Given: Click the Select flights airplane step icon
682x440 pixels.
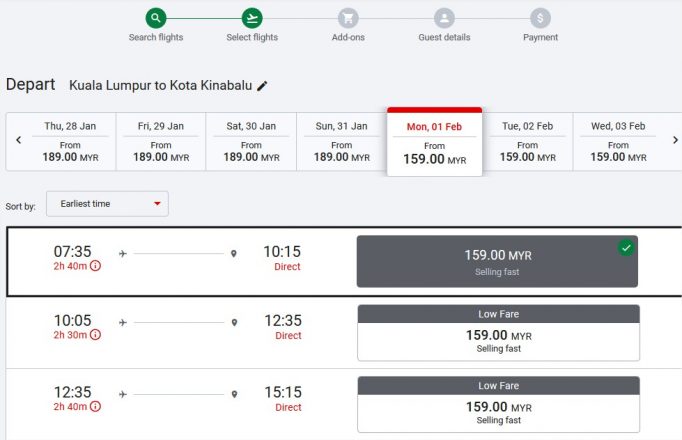Looking at the screenshot, I should tap(252, 18).
